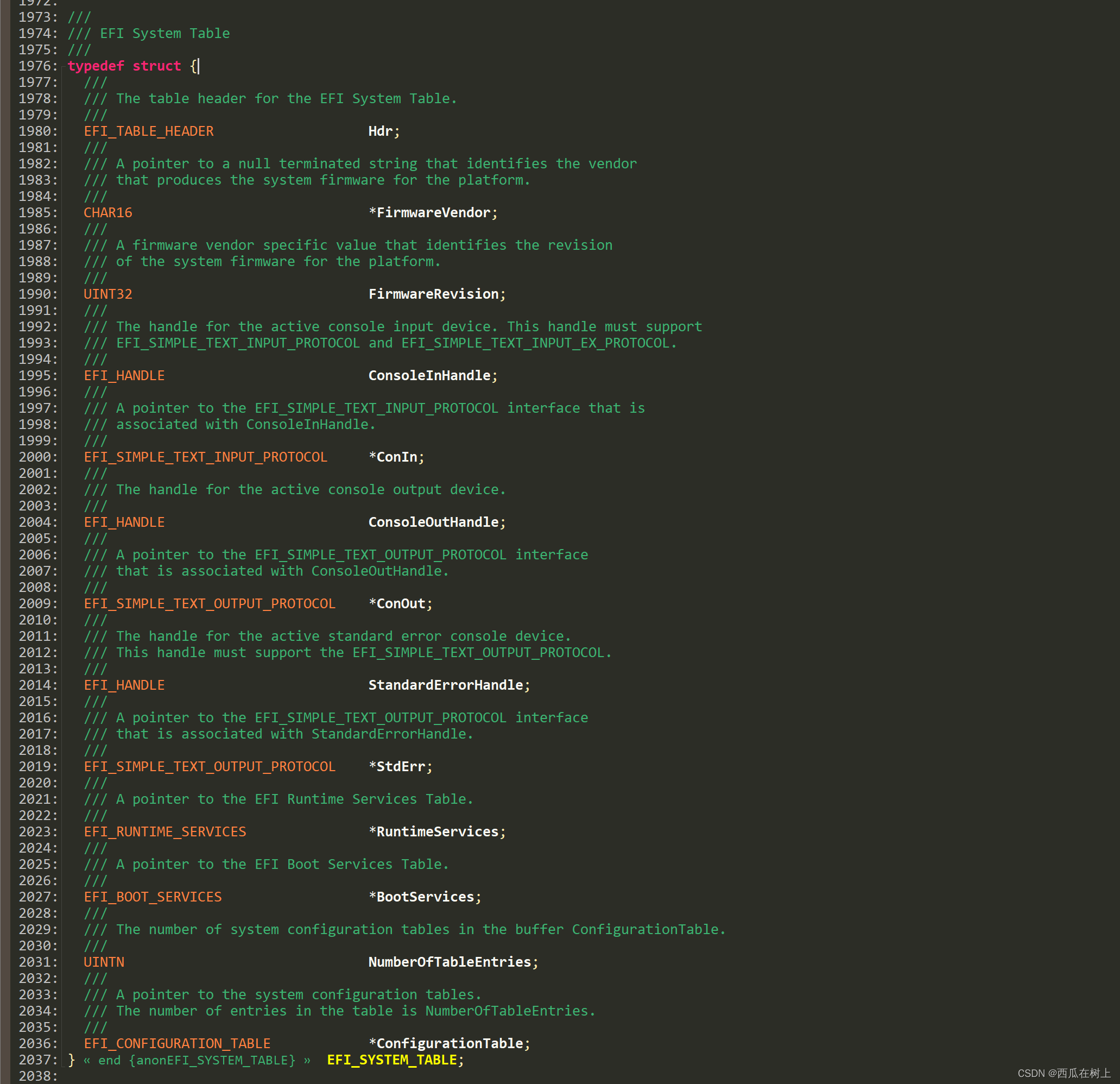Click line number 2000 in the gutter

[x=37, y=457]
